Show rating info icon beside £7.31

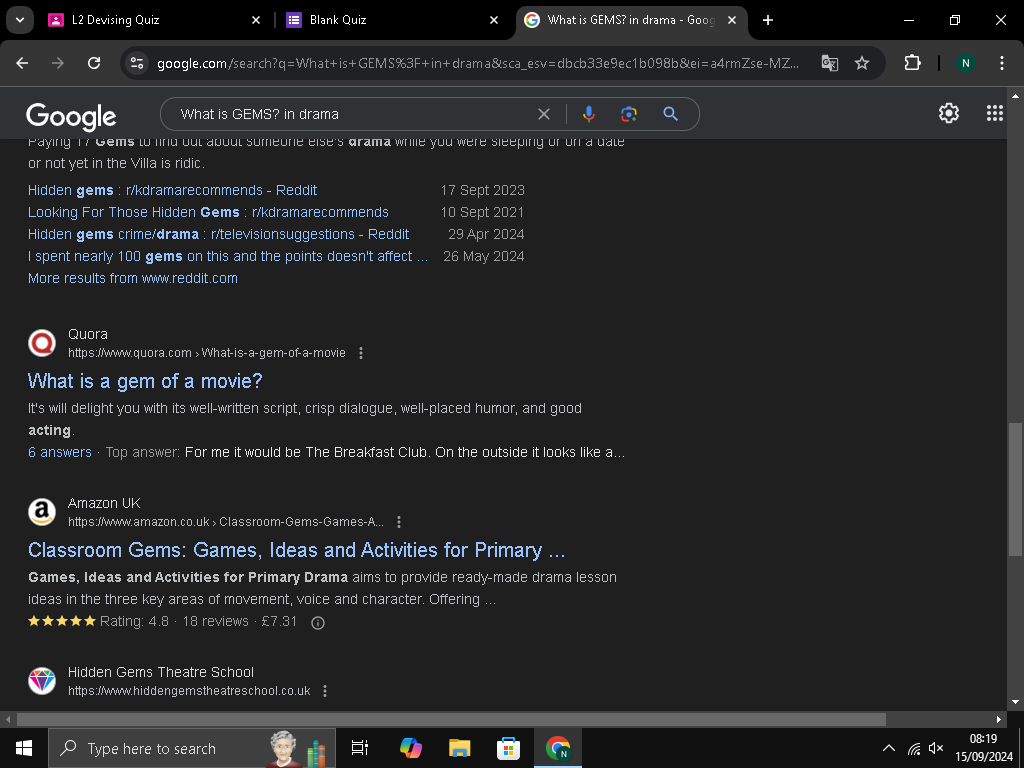(318, 622)
